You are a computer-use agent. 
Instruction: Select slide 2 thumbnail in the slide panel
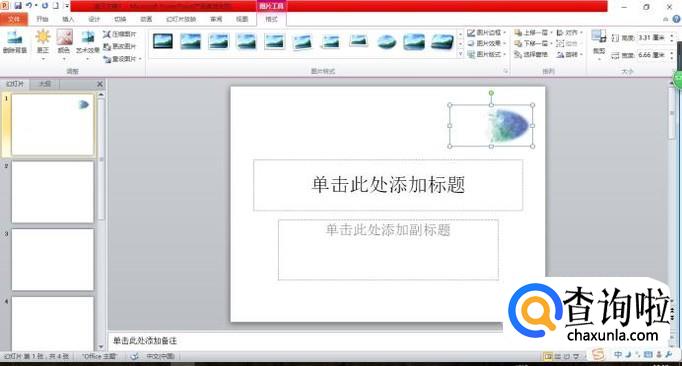53,192
